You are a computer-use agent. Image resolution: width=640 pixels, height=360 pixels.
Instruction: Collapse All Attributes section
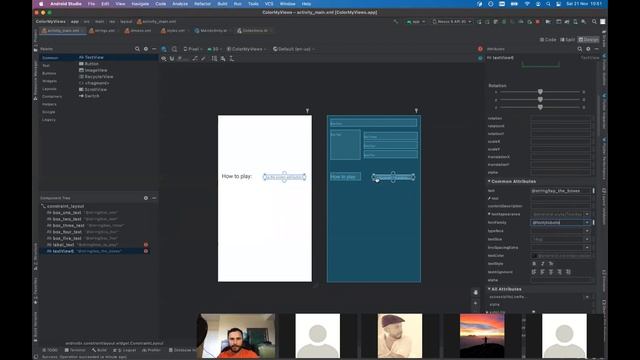[489, 289]
